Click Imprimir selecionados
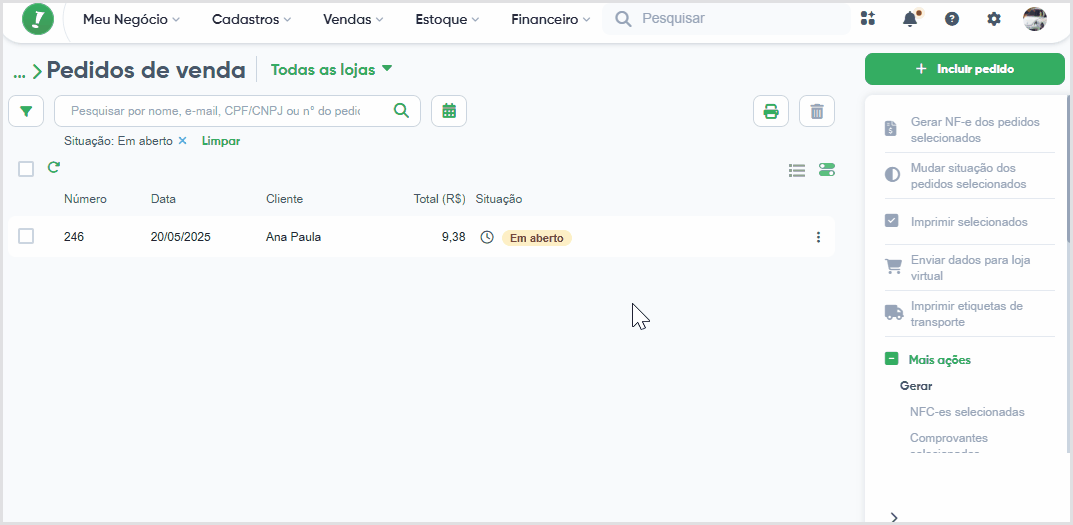The width and height of the screenshot is (1073, 525). coord(970,222)
